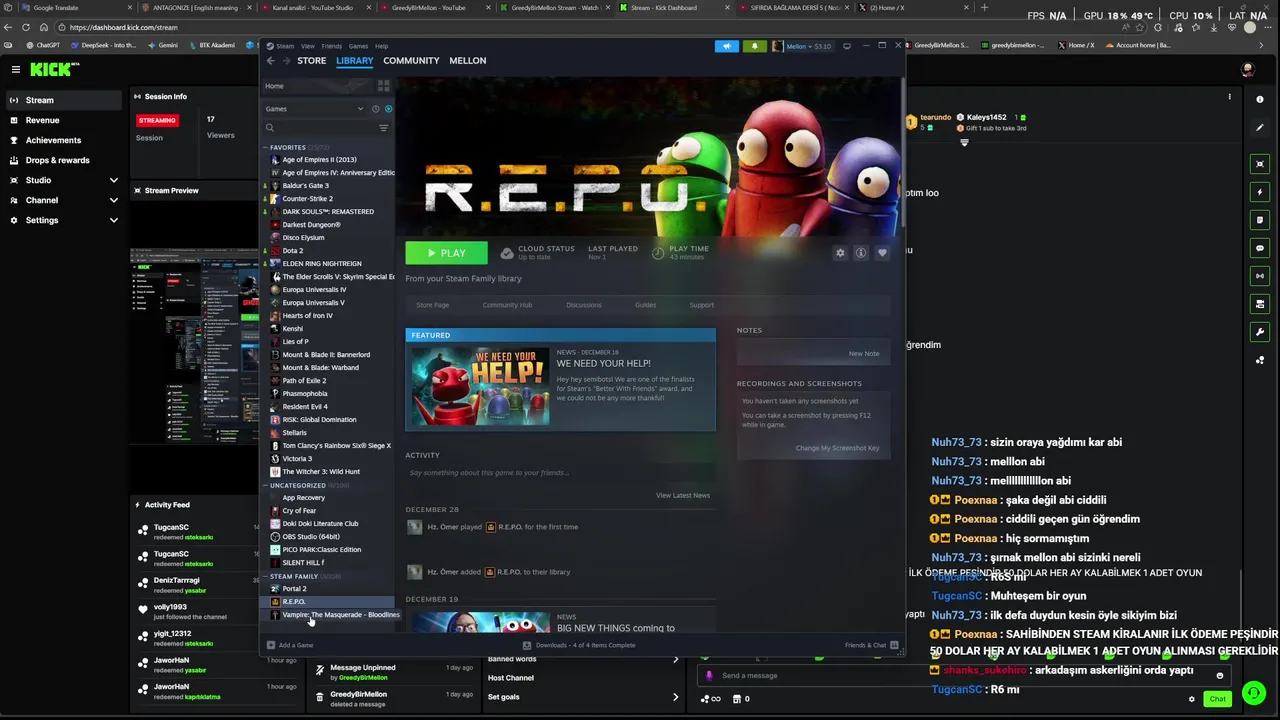Click the pencil edit icon in Kick toolbar

coord(1260,128)
